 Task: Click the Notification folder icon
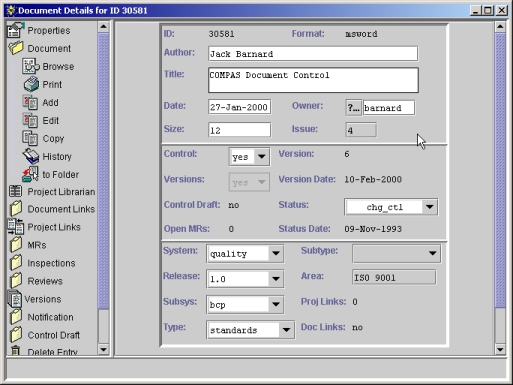pyautogui.click(x=16, y=317)
